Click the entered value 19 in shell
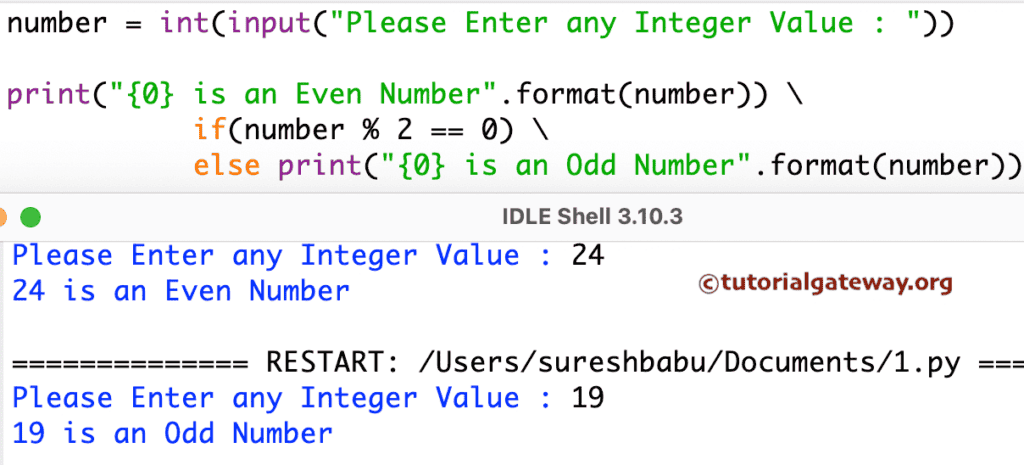Image resolution: width=1024 pixels, height=465 pixels. pyautogui.click(x=588, y=398)
